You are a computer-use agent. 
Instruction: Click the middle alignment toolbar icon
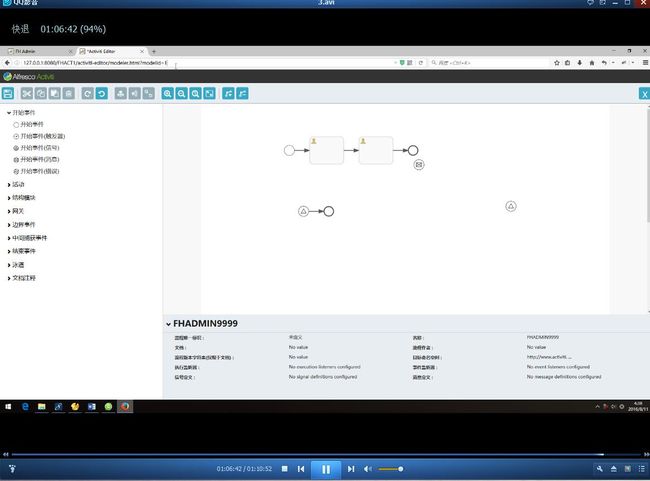click(134, 93)
